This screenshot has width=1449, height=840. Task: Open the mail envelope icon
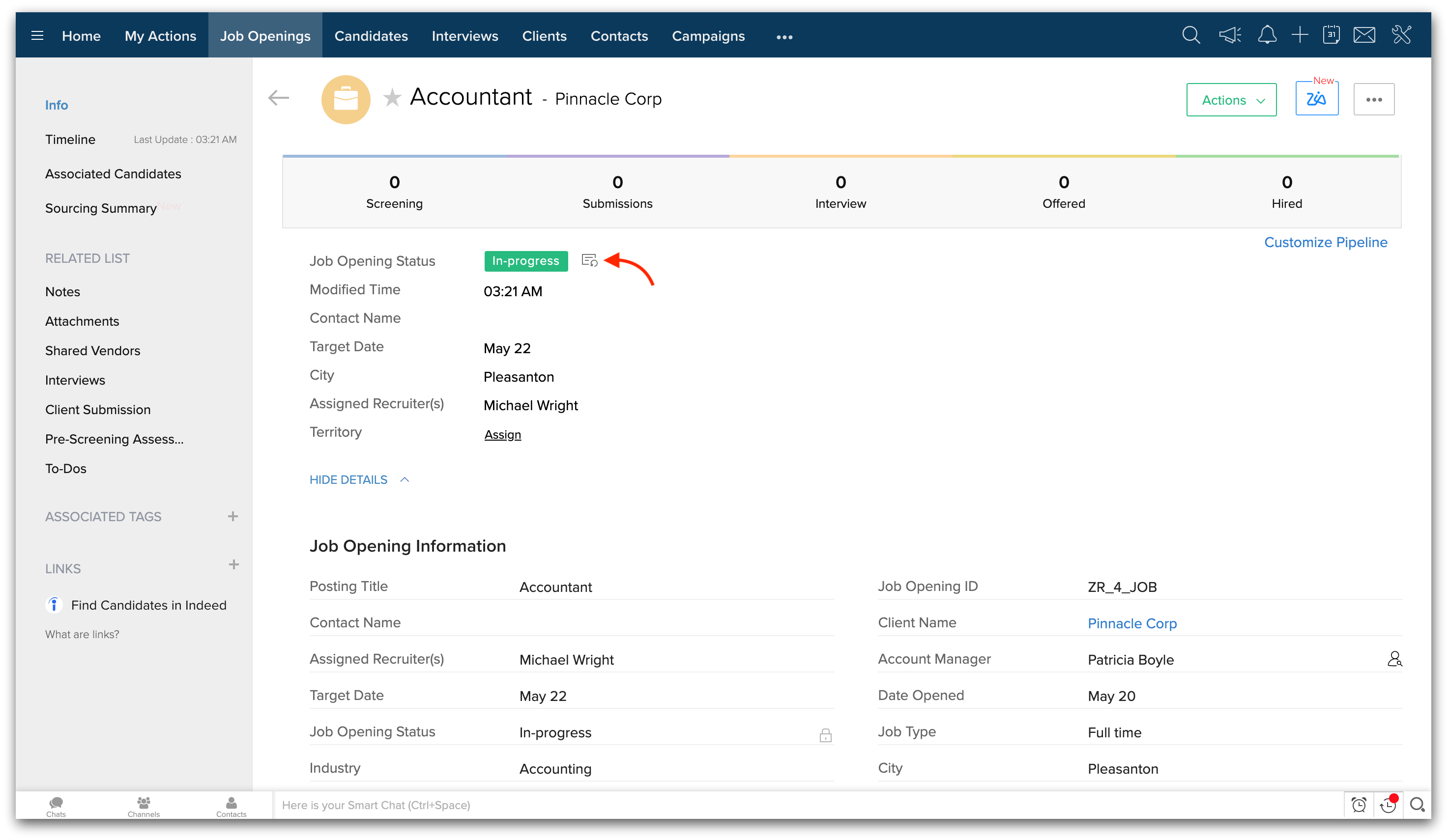1364,36
